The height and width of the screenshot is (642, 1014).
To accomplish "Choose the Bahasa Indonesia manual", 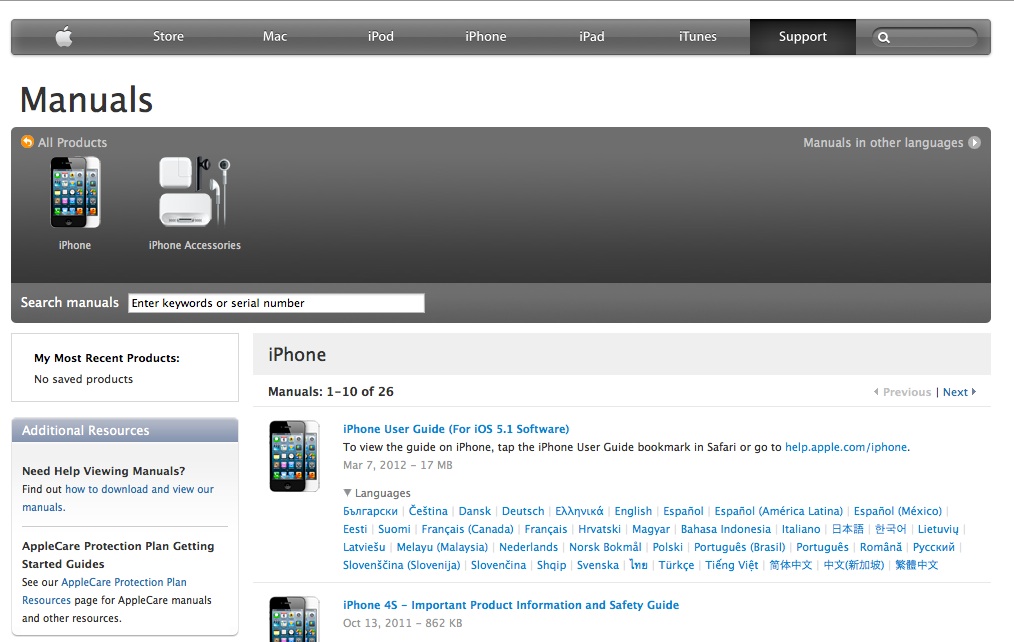I will [726, 530].
